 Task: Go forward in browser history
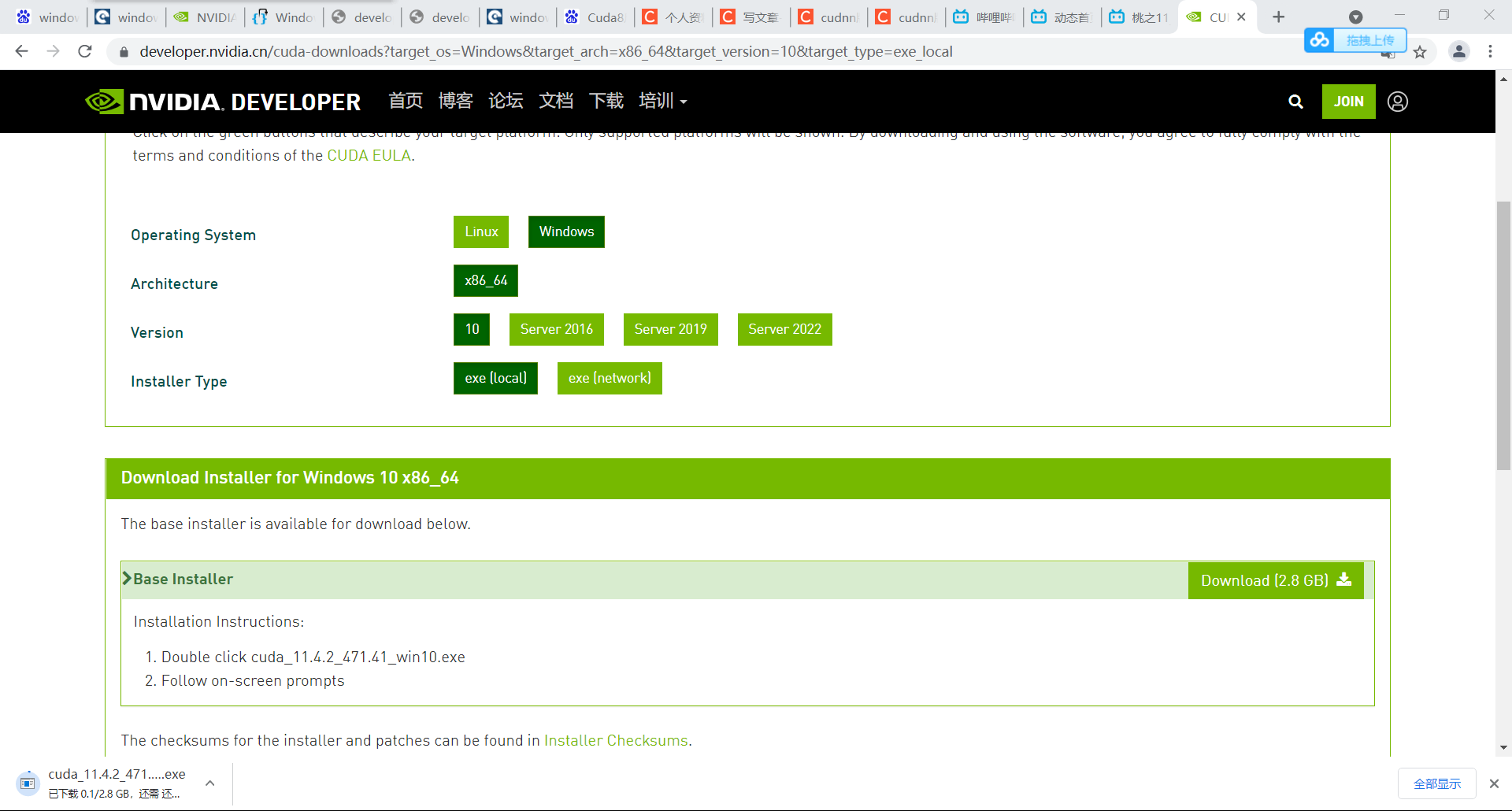53,51
